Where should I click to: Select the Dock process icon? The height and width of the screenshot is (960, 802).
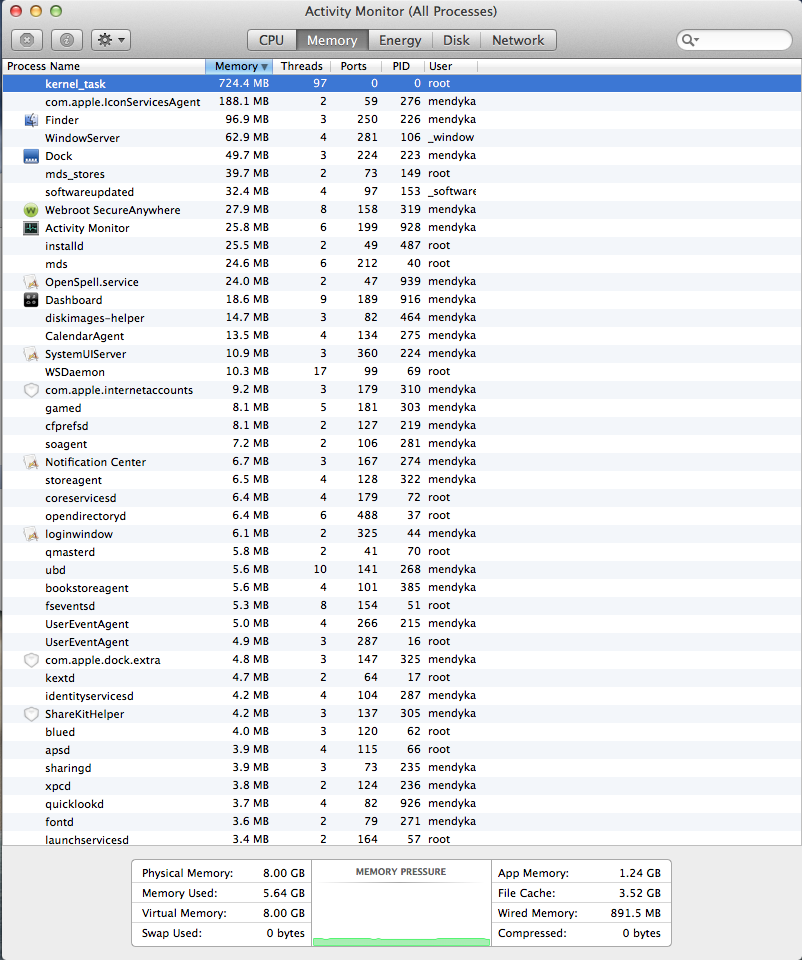[x=31, y=156]
